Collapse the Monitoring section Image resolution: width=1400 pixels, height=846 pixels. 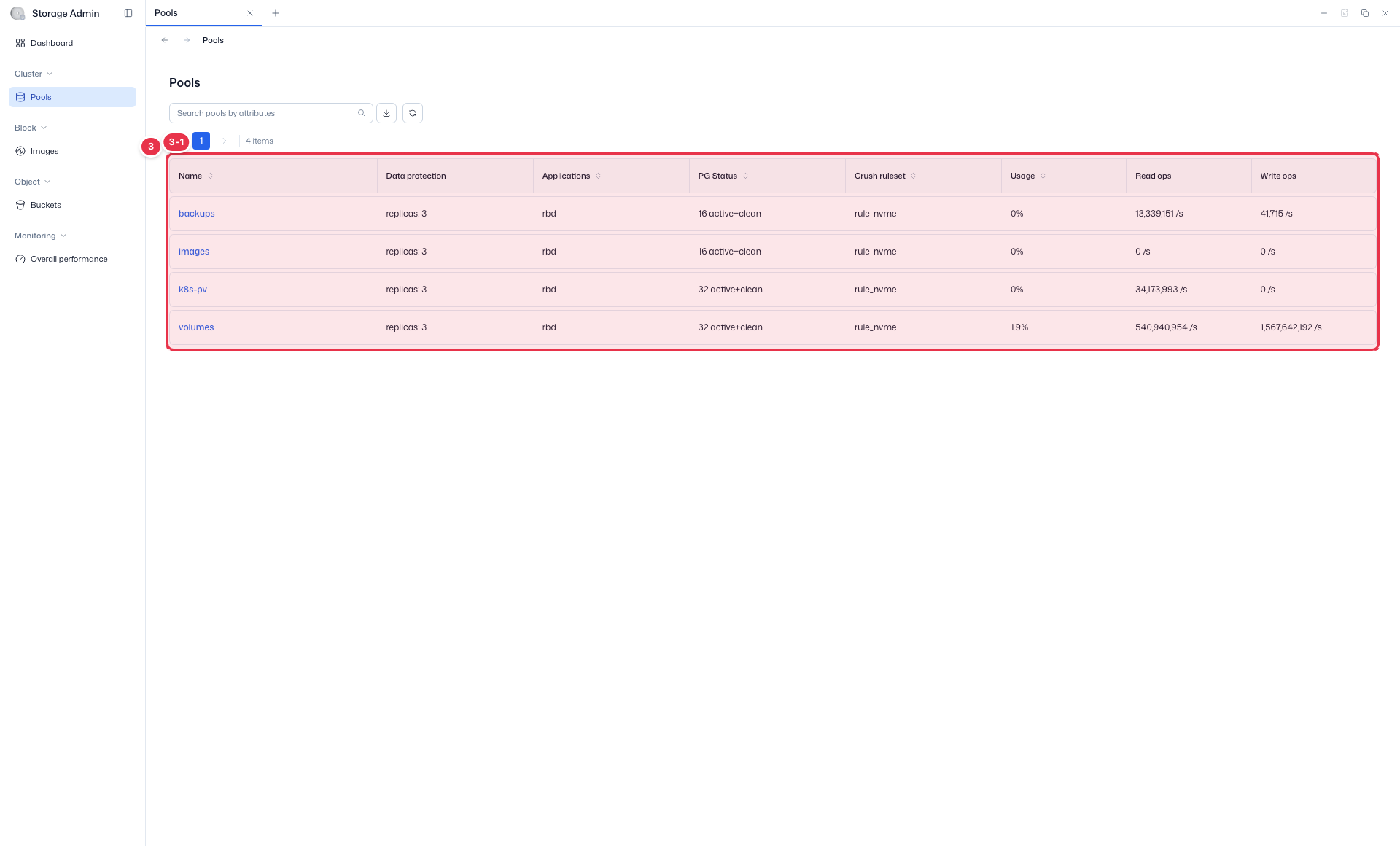tap(40, 236)
